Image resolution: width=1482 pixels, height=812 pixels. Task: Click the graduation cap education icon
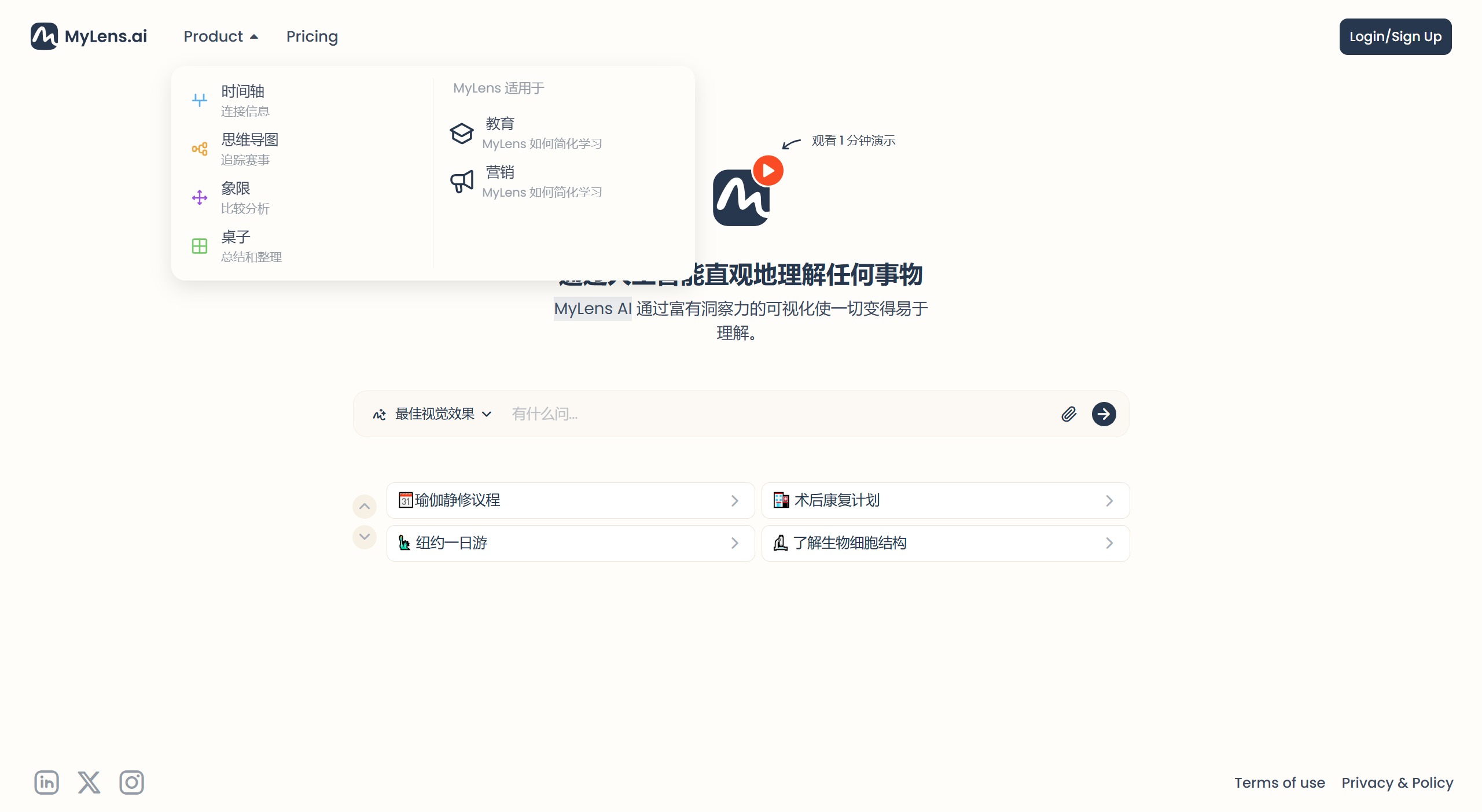click(x=462, y=134)
